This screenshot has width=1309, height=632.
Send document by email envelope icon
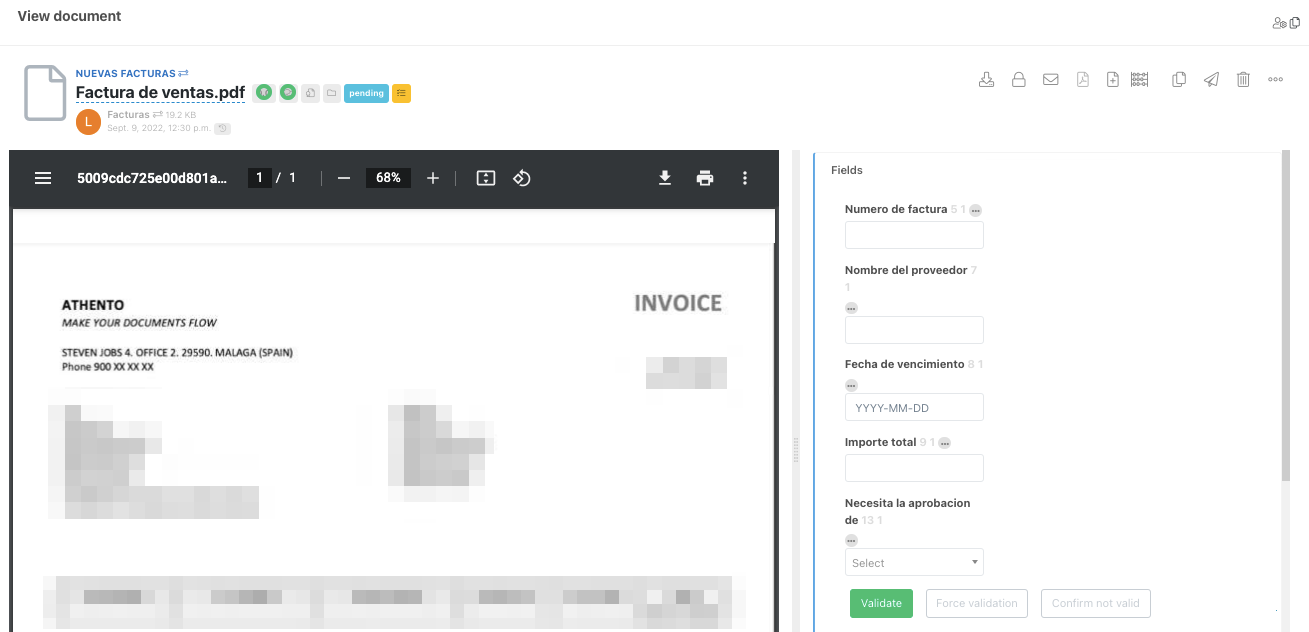point(1050,80)
